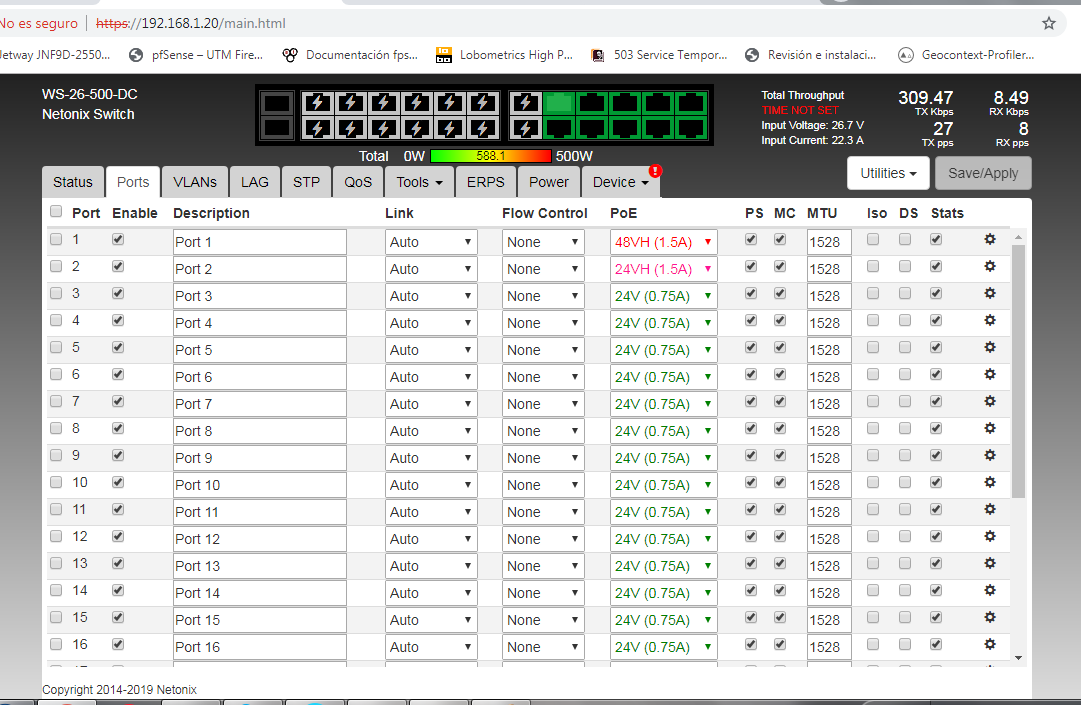Open the PoE dropdown for Port 1
Screen dimensions: 1081x705
click(664, 242)
